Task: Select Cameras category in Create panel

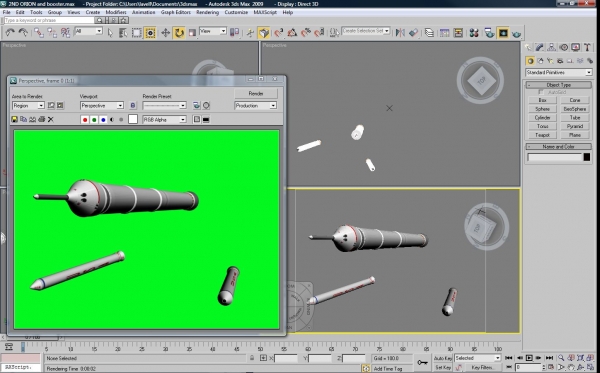Action: pos(560,61)
